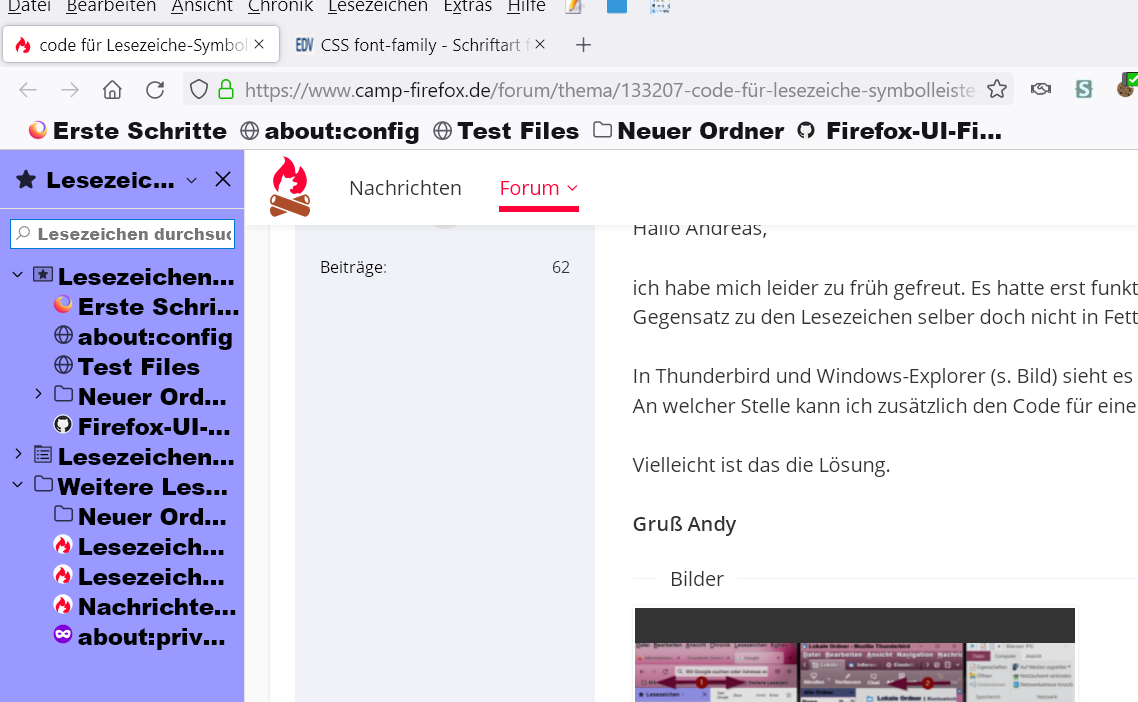
Task: Open the Firefox home page icon
Action: click(x=112, y=89)
